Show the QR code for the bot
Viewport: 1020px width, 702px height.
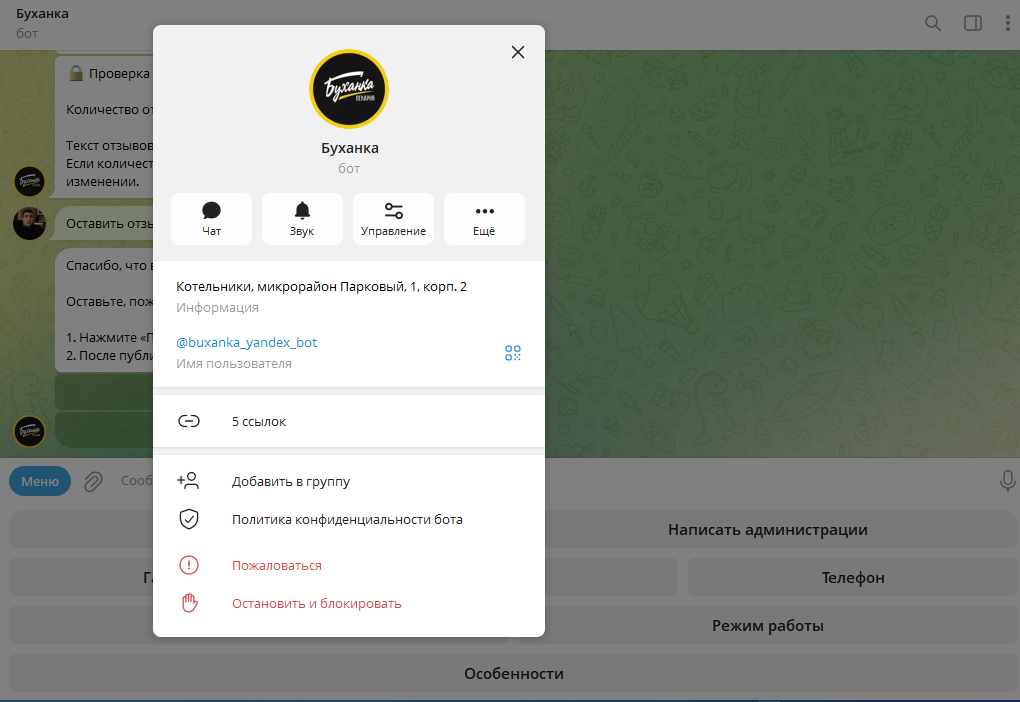click(513, 353)
